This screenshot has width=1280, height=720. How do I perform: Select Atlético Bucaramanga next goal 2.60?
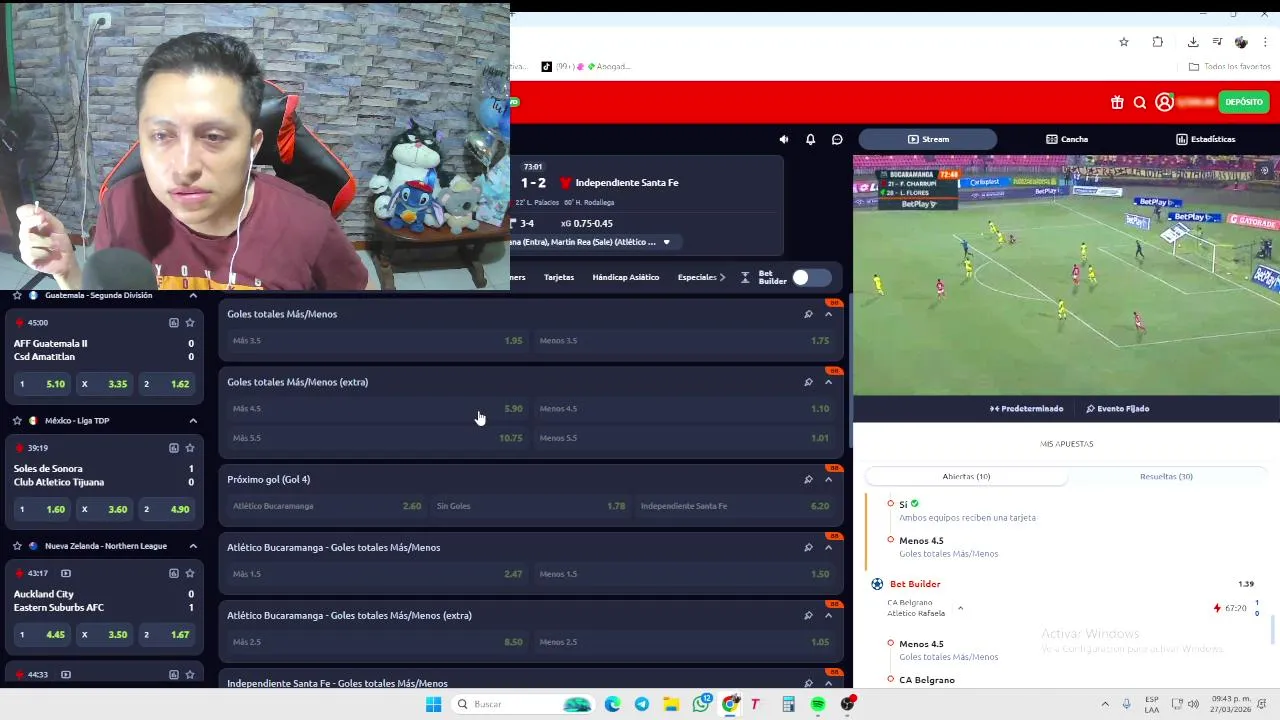(326, 506)
